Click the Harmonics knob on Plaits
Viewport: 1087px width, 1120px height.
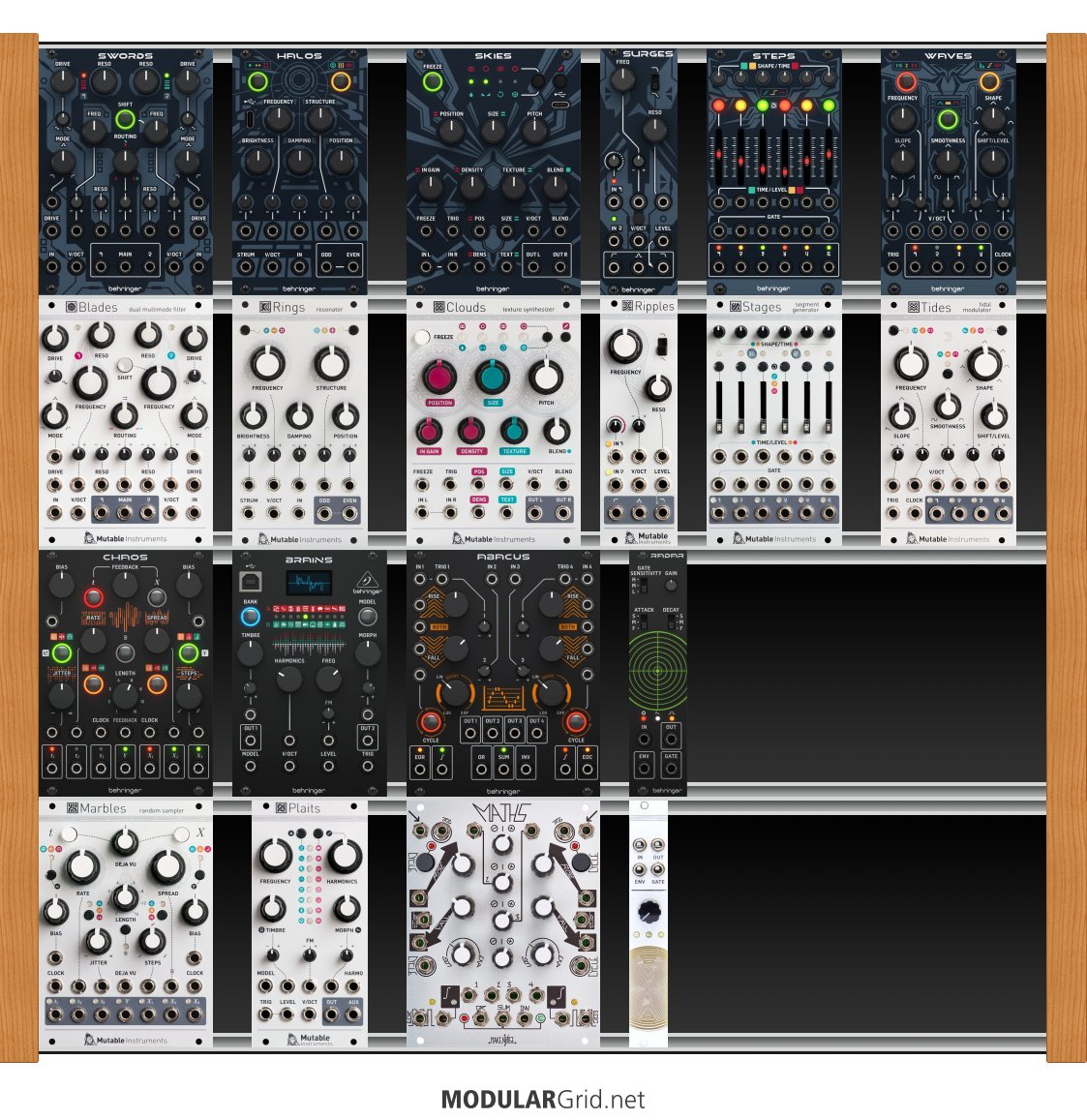(344, 856)
